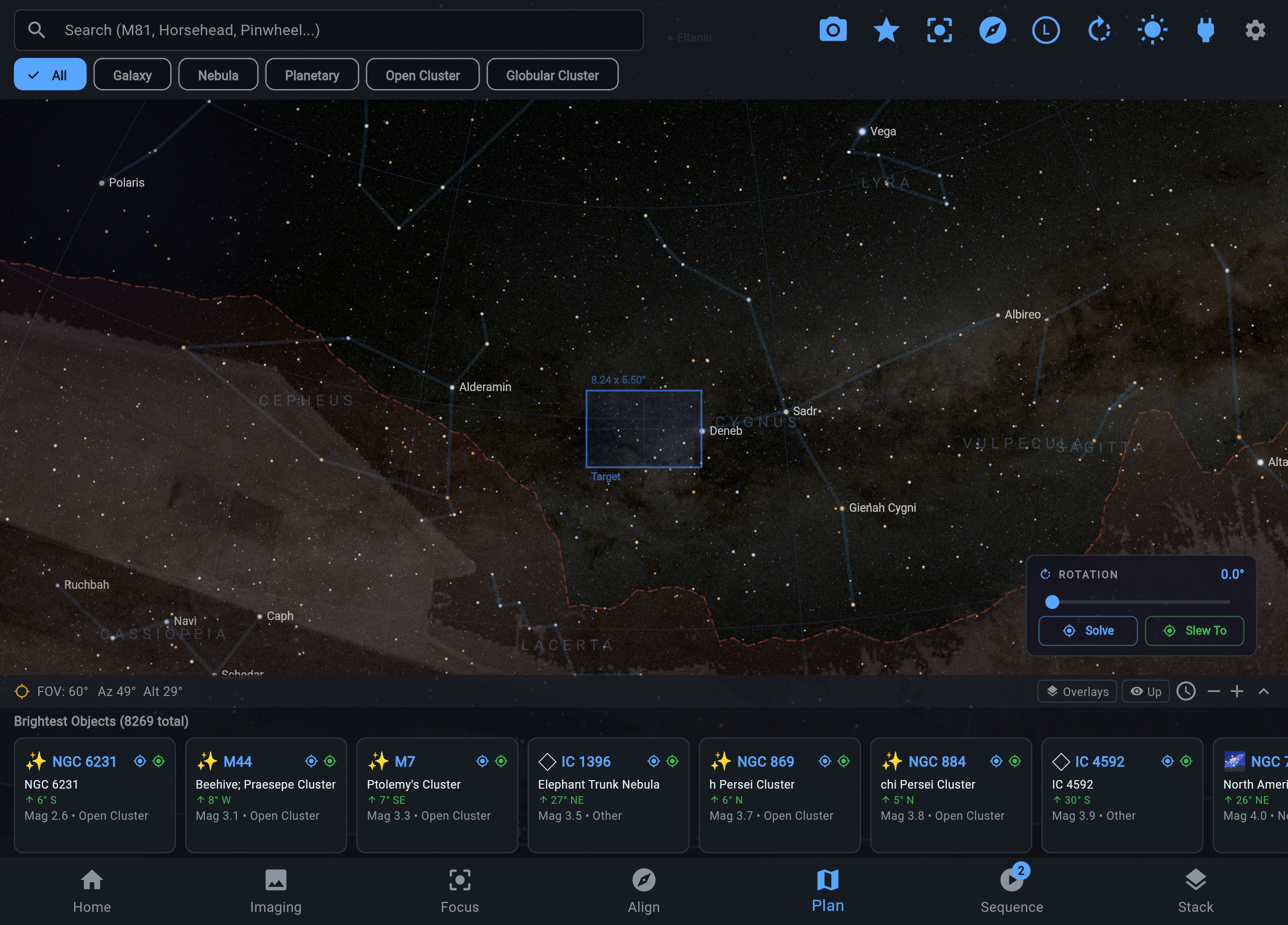Toggle the Globular Cluster filter chip
Screen dimensions: 1288x925
point(552,74)
